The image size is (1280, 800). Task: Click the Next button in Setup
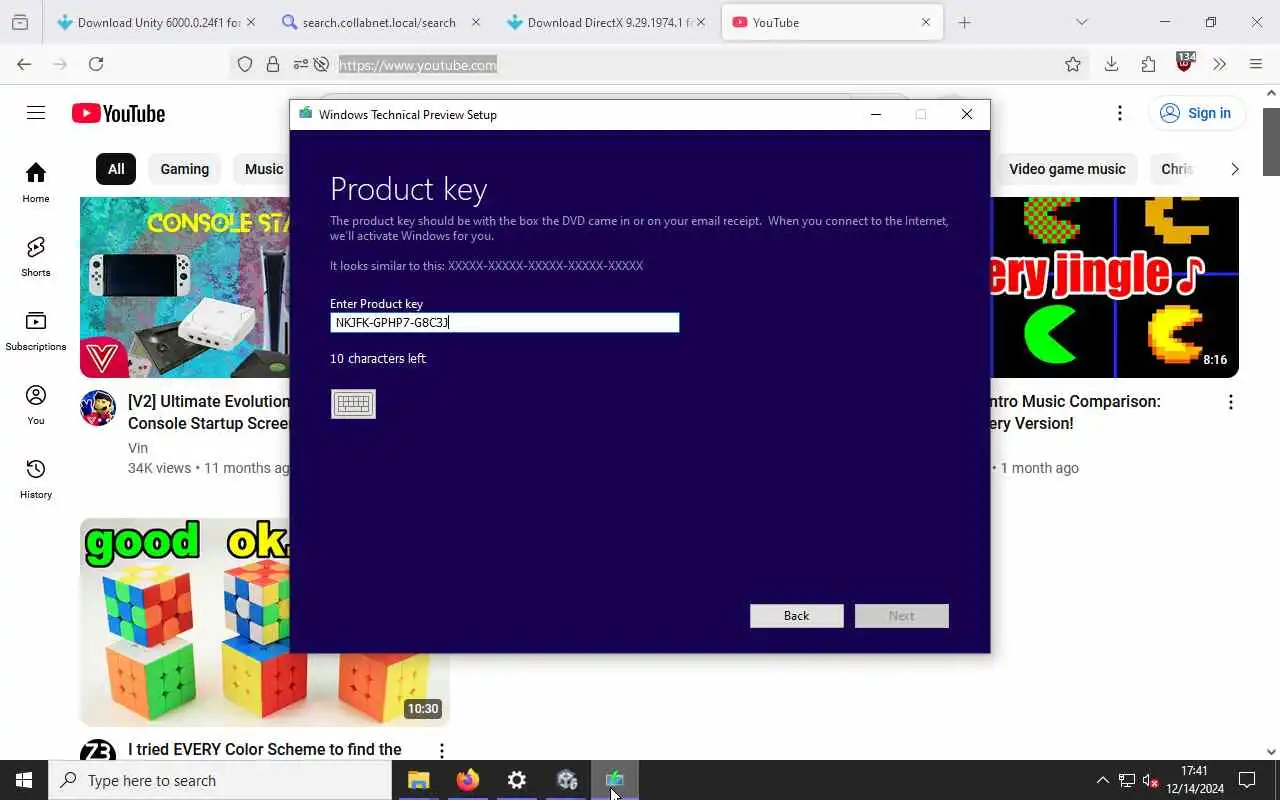901,616
